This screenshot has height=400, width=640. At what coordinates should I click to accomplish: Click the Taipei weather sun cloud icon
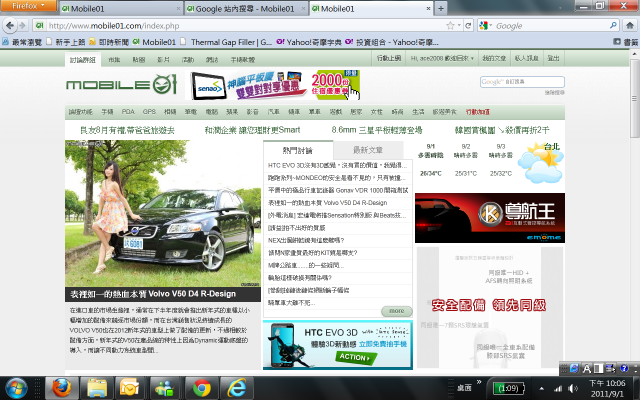pos(541,165)
